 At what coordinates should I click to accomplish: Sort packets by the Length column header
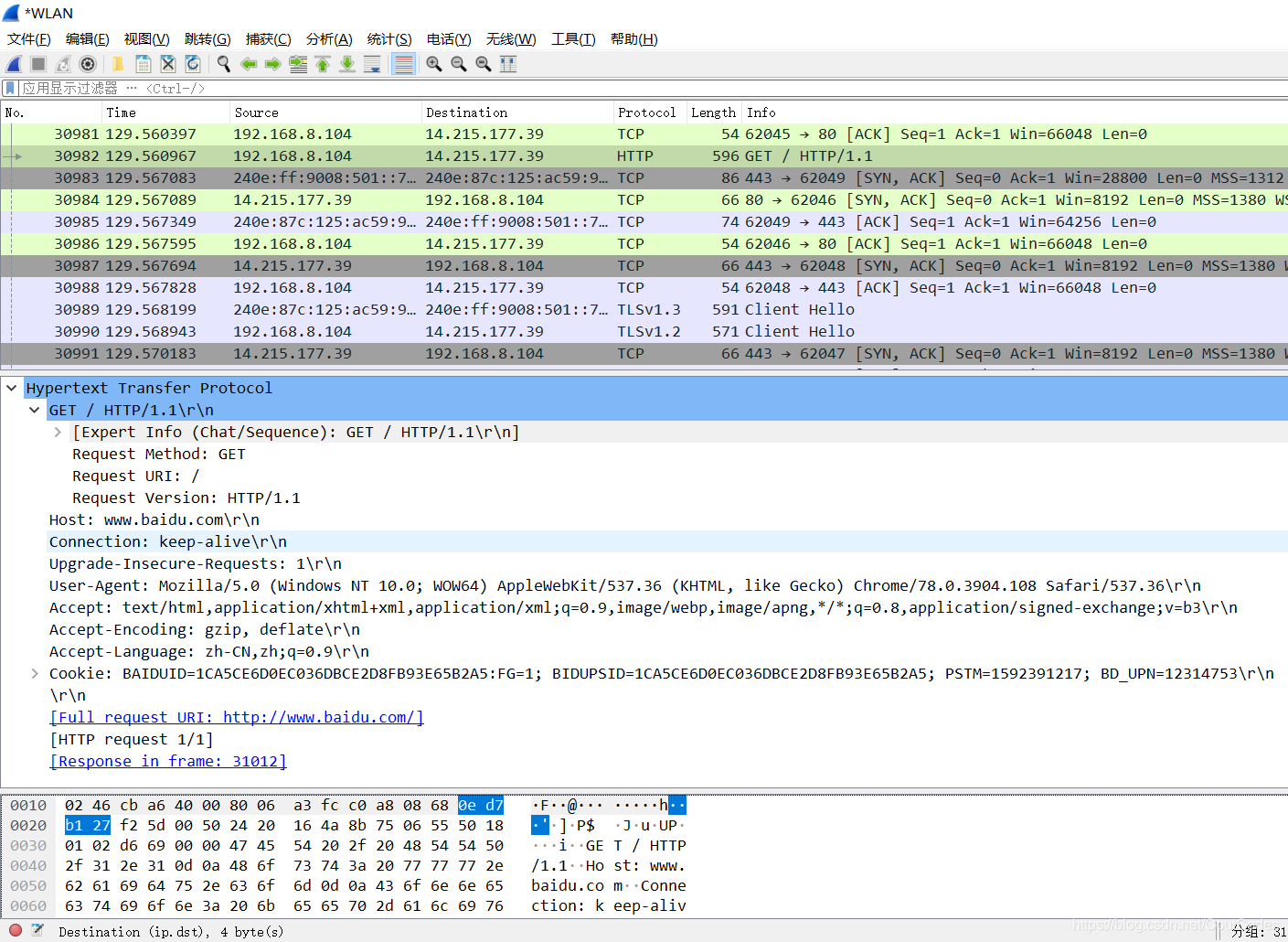[x=714, y=112]
